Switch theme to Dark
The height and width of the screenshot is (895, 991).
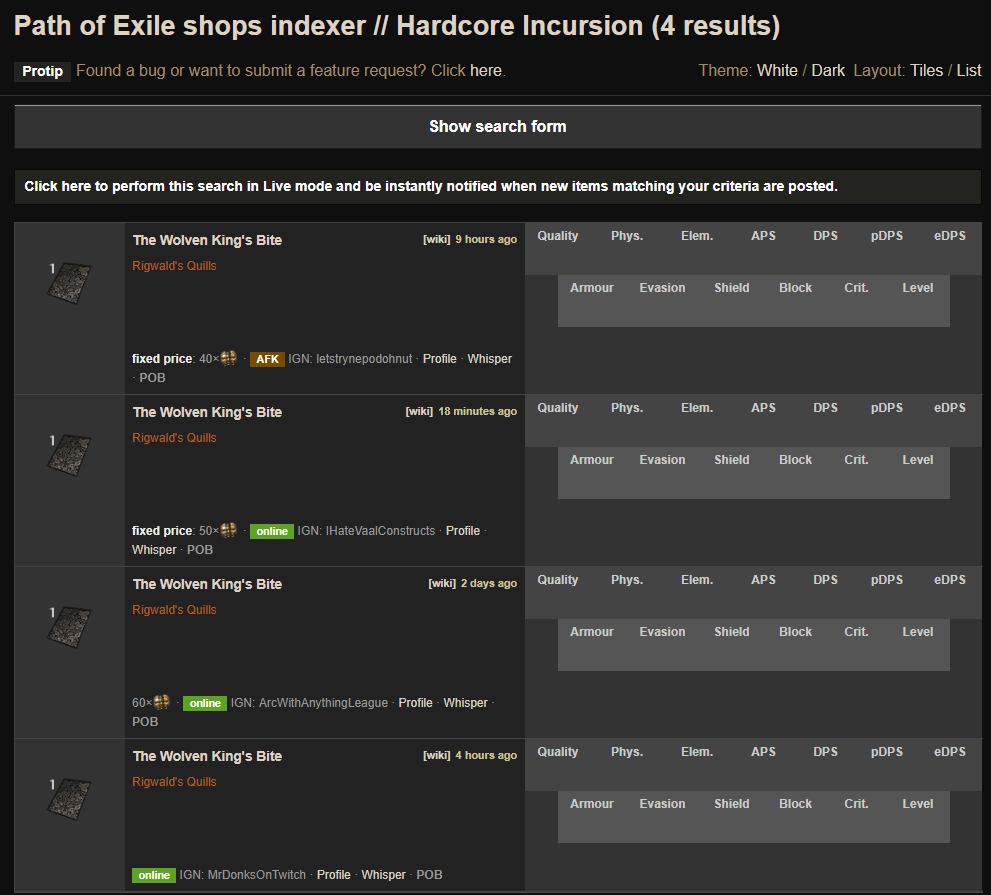coord(828,70)
